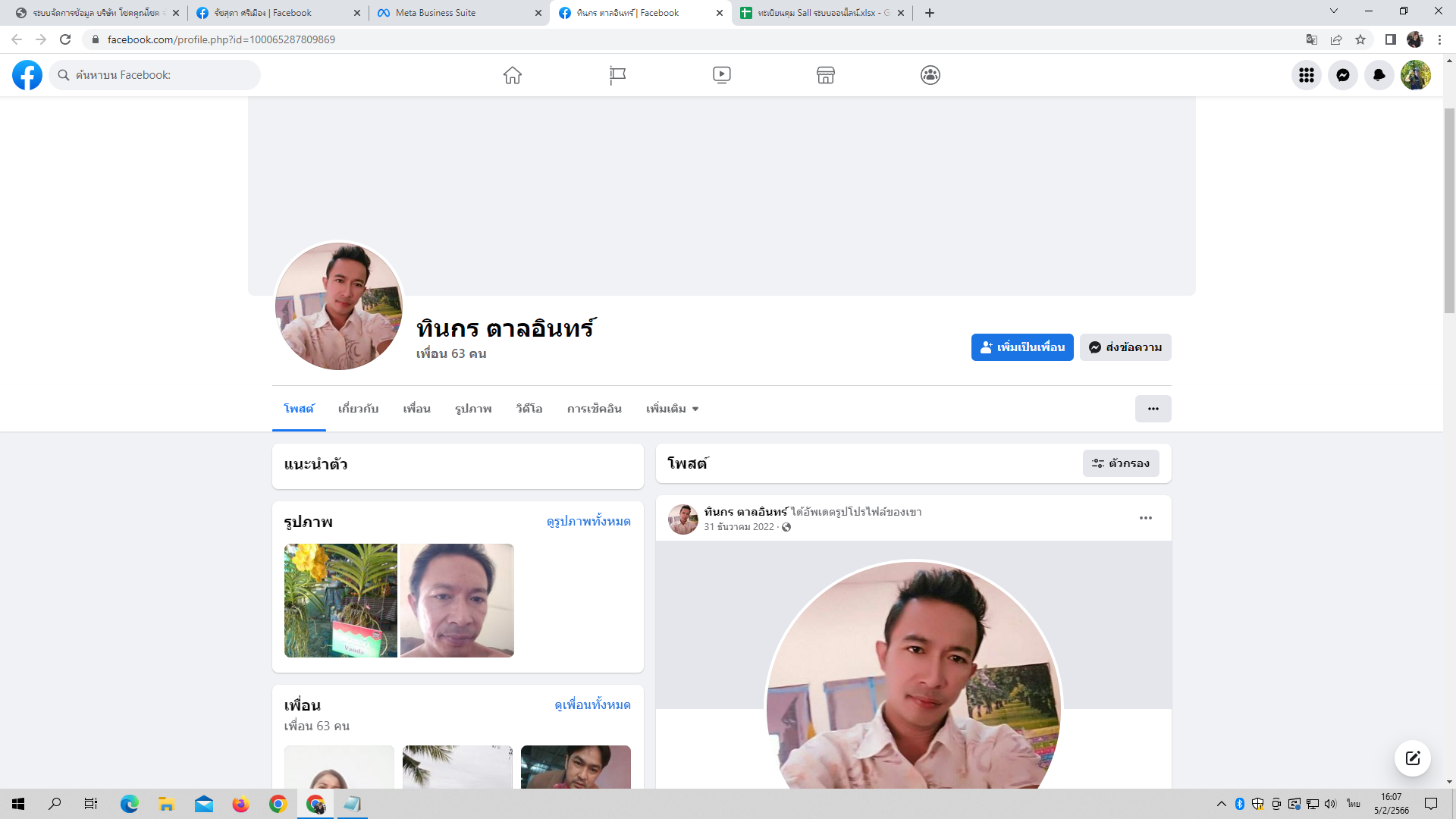Open Messenger chats icon

point(1342,75)
